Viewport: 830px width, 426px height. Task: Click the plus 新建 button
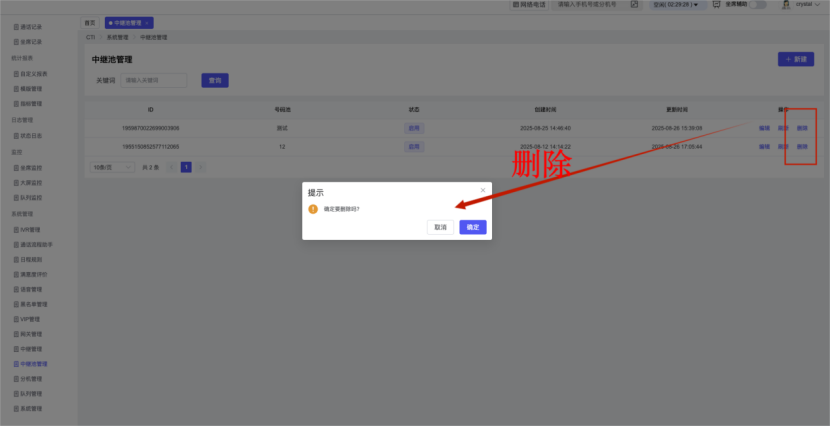[x=795, y=59]
